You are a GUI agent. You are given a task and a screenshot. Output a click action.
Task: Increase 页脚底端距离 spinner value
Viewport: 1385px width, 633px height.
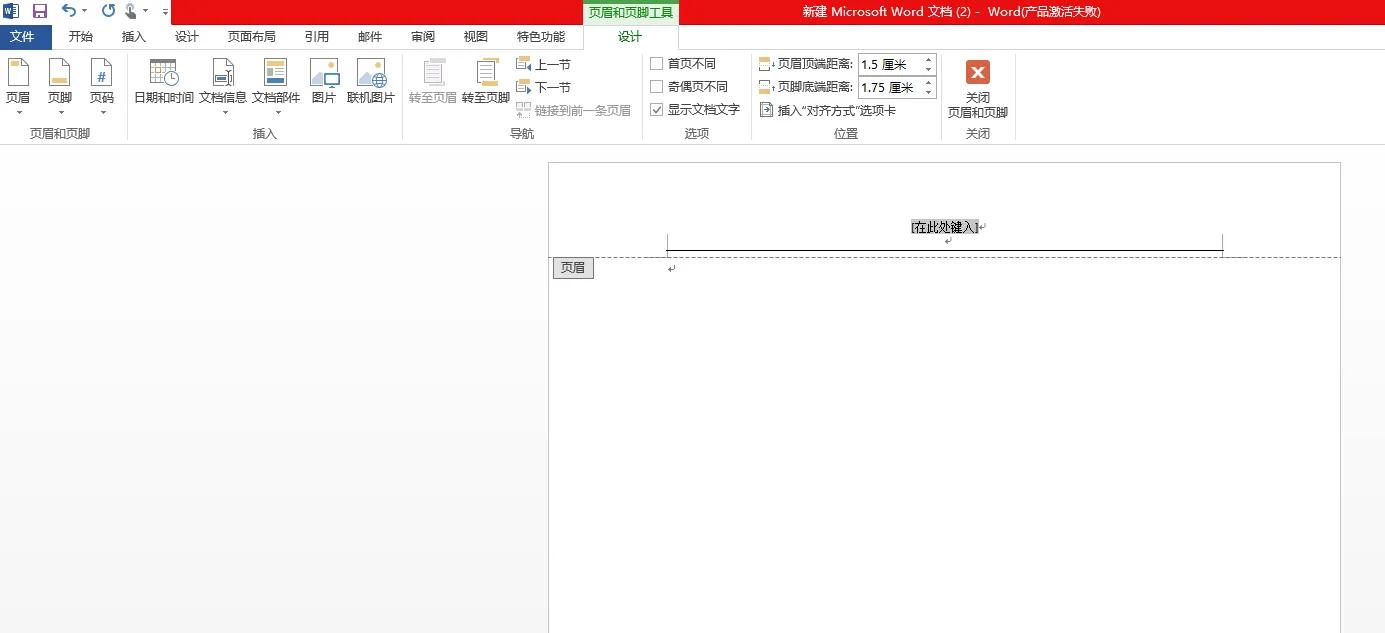pos(929,83)
